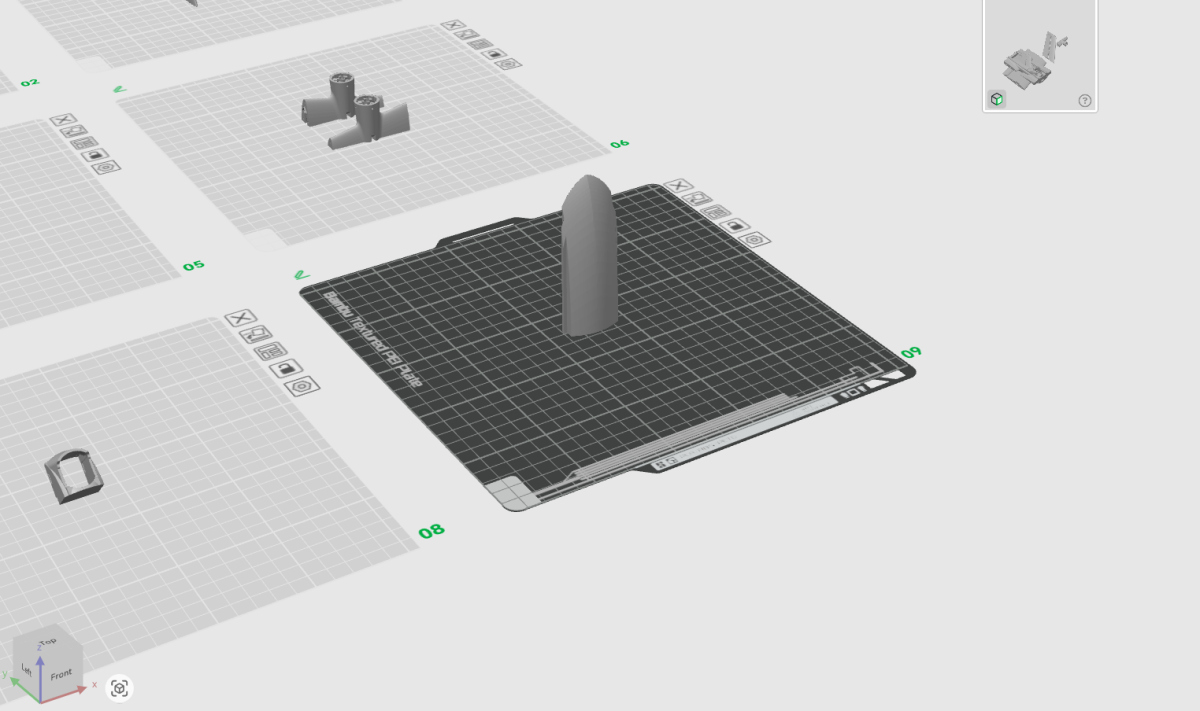Toggle the lock on plate 05
The height and width of the screenshot is (711, 1200).
pos(96,155)
